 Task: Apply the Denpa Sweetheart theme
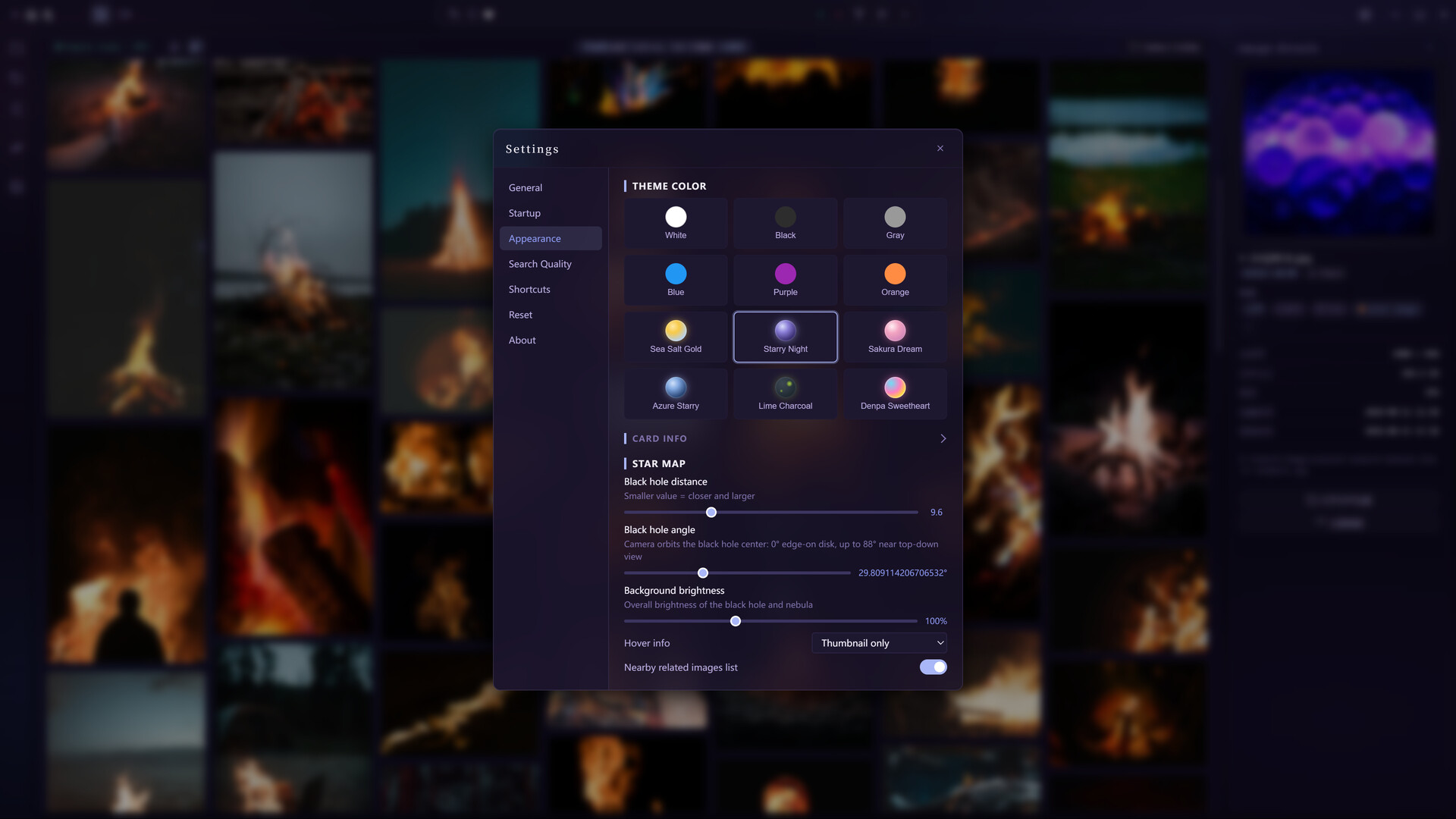pyautogui.click(x=895, y=394)
